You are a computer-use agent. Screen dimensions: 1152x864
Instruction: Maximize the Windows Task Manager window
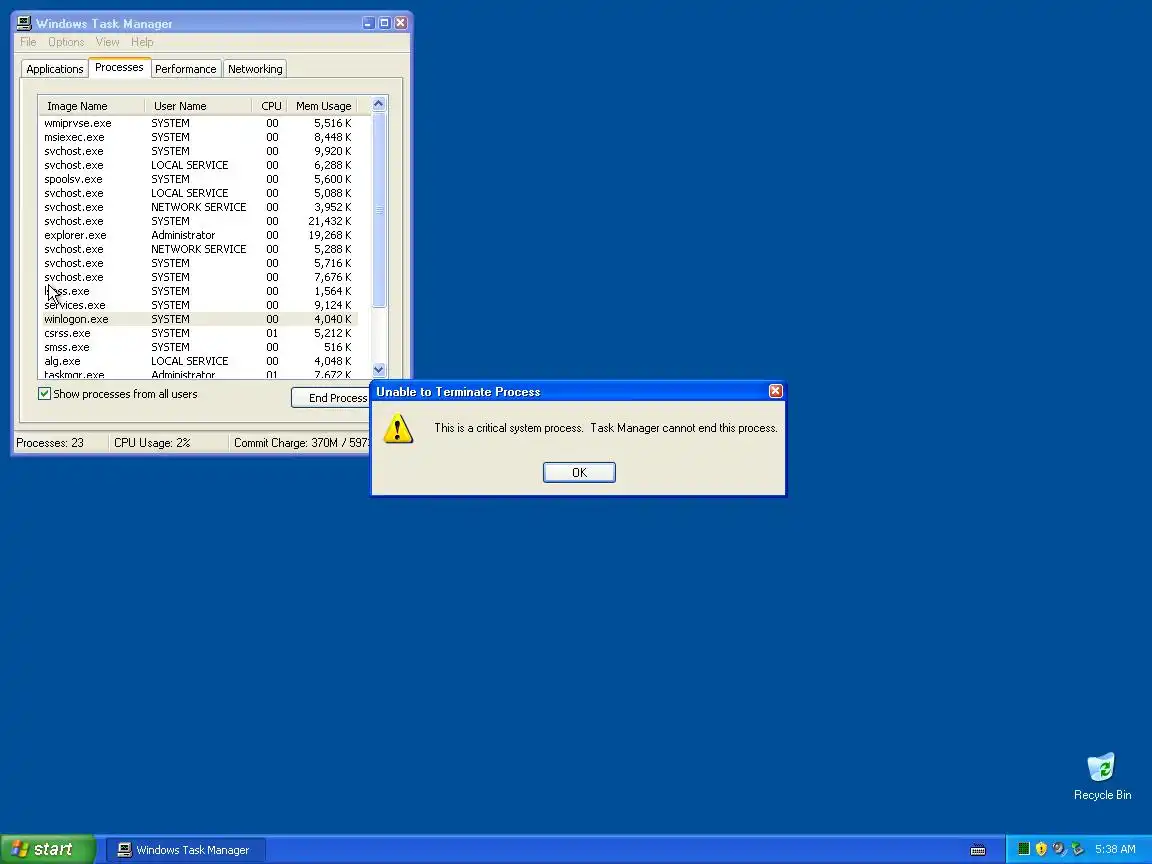point(384,23)
